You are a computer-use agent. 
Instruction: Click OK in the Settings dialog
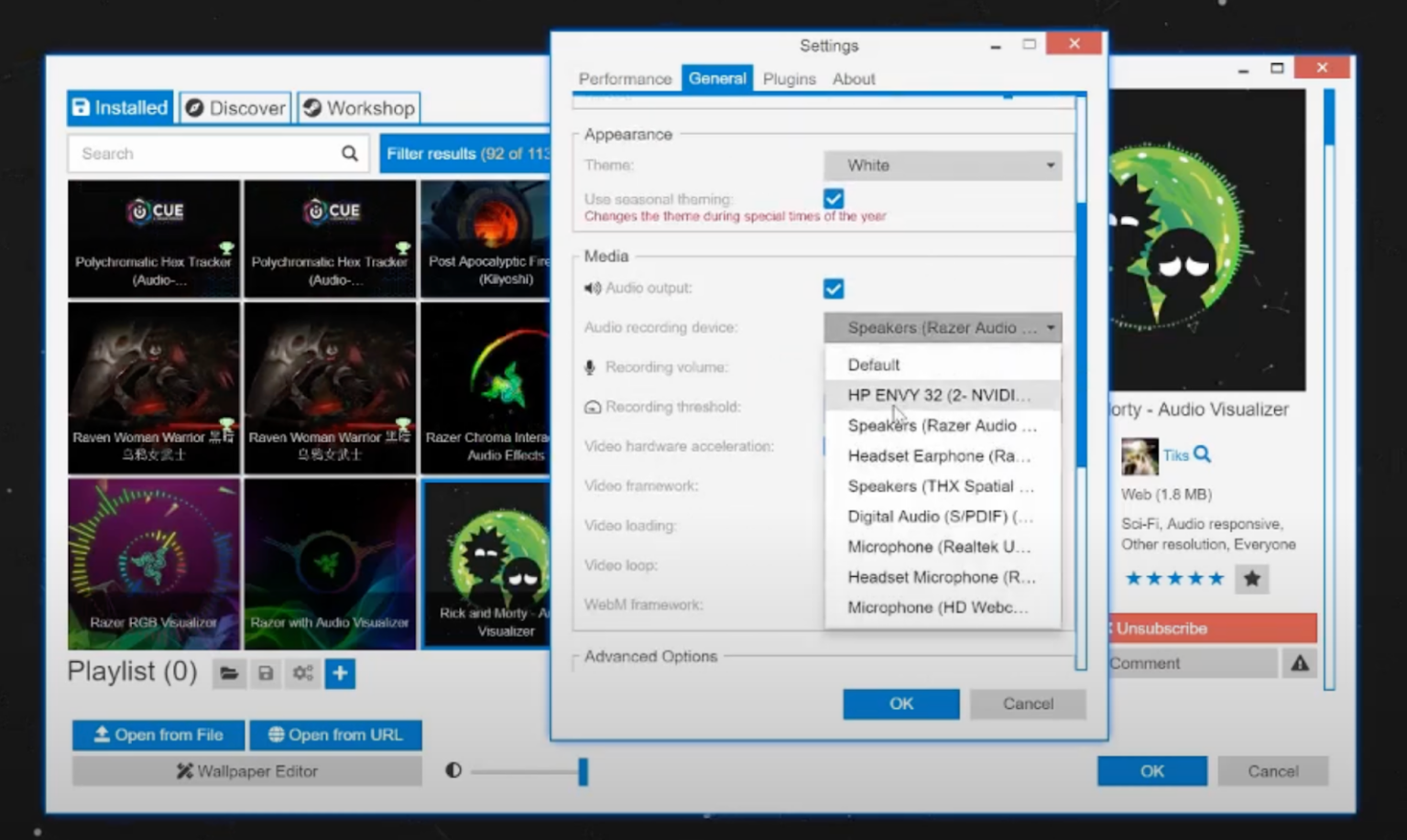(x=900, y=704)
